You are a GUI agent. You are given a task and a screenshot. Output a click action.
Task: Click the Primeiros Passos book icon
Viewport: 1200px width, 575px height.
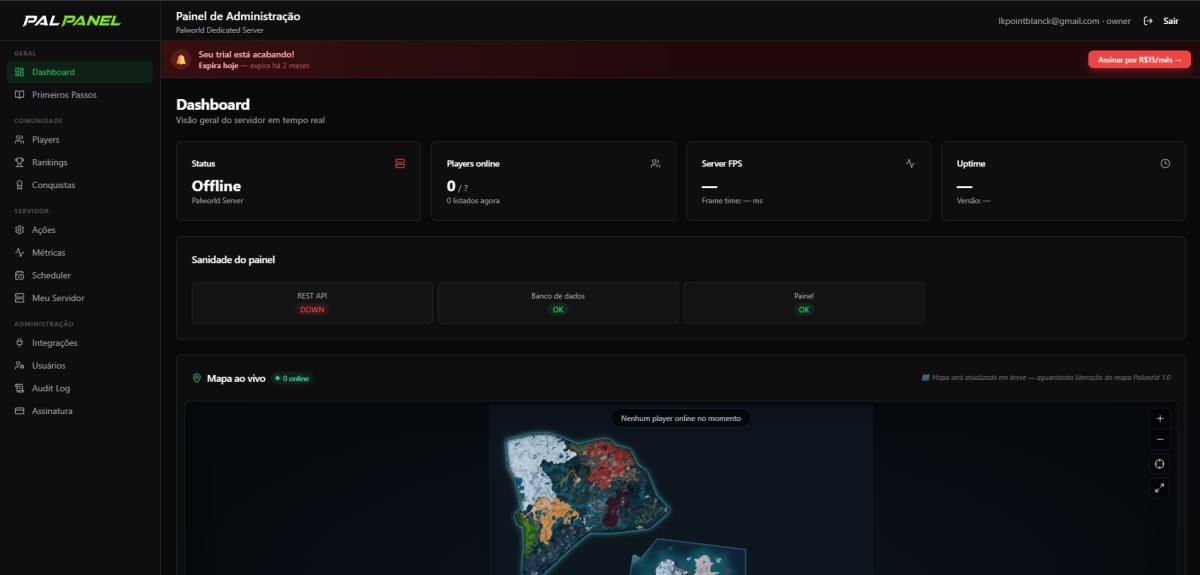20,95
